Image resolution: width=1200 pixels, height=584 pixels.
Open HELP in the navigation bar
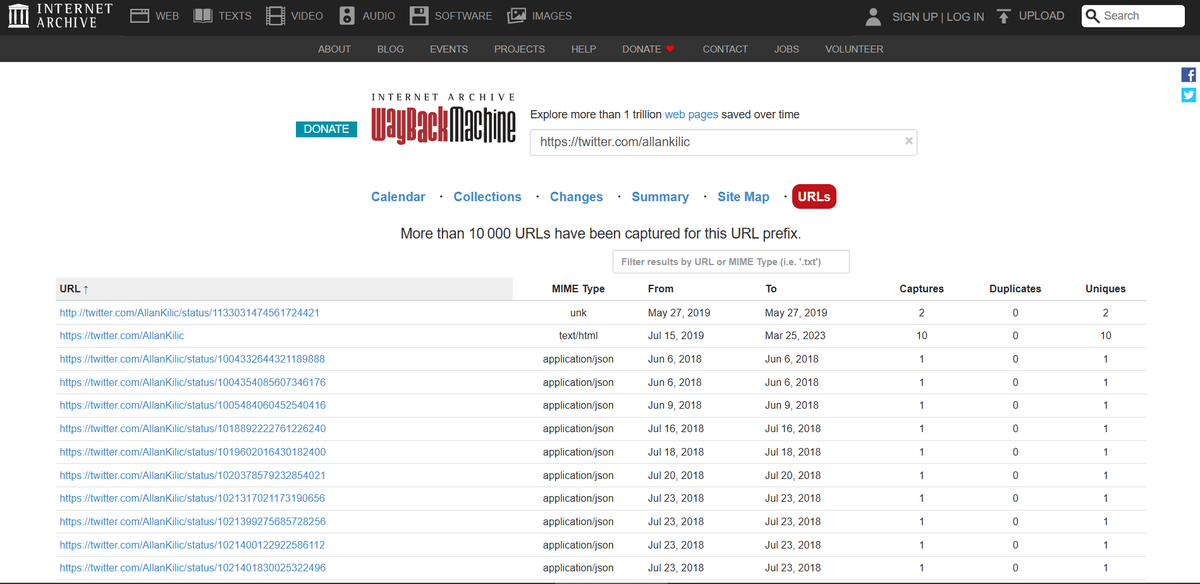(x=583, y=49)
